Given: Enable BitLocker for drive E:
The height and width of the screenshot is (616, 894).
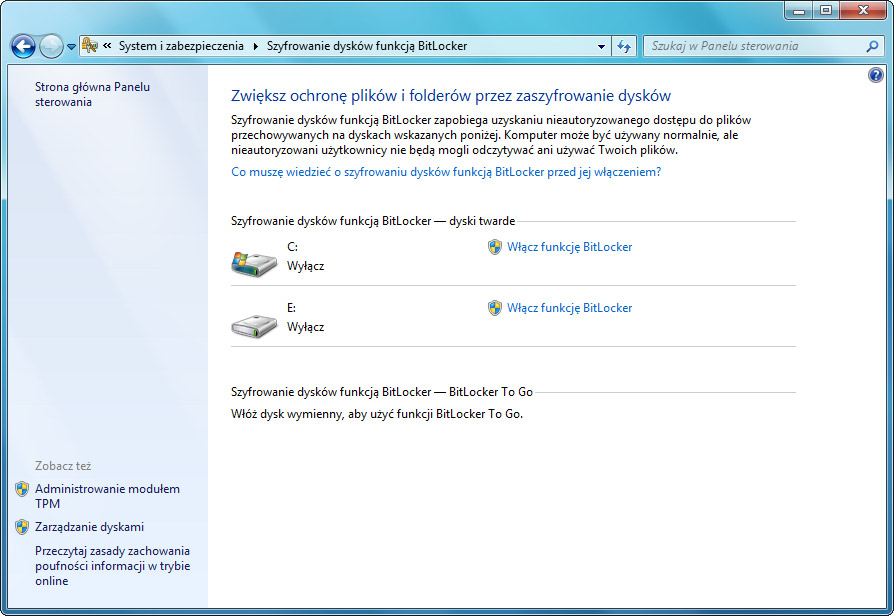Looking at the screenshot, I should (569, 308).
